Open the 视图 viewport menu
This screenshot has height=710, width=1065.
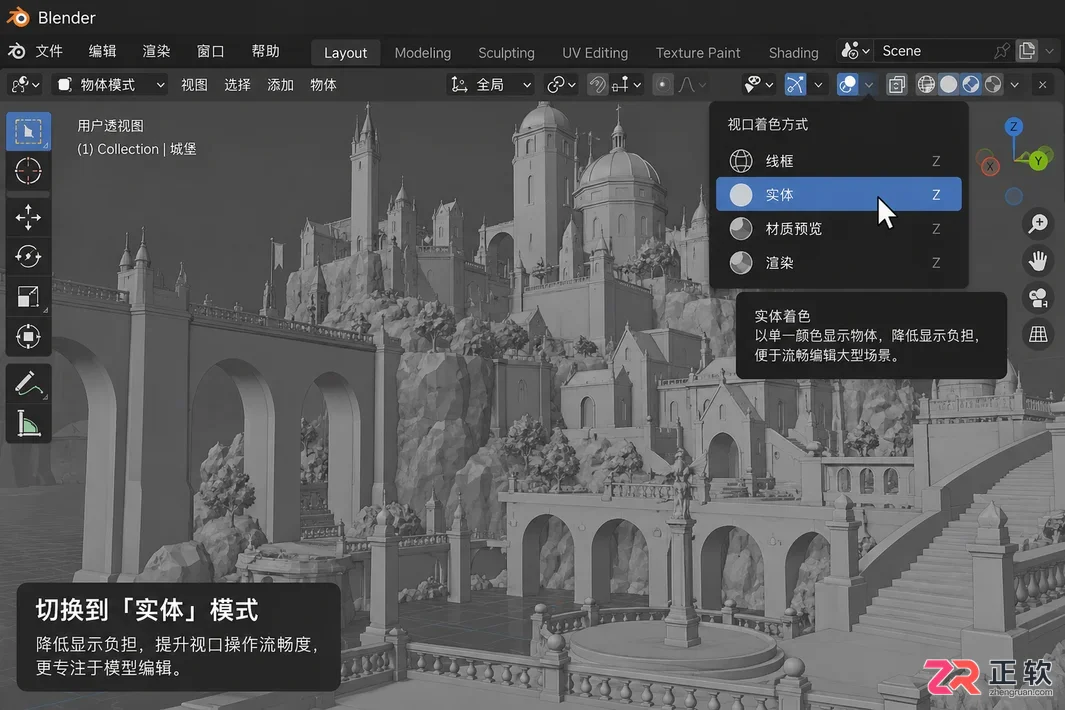[x=194, y=85]
